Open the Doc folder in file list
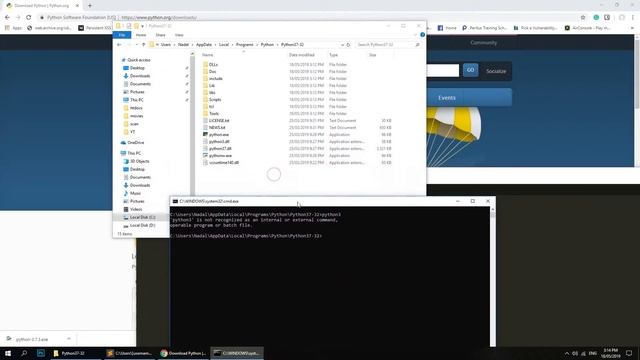640x360 pixels. click(x=212, y=71)
